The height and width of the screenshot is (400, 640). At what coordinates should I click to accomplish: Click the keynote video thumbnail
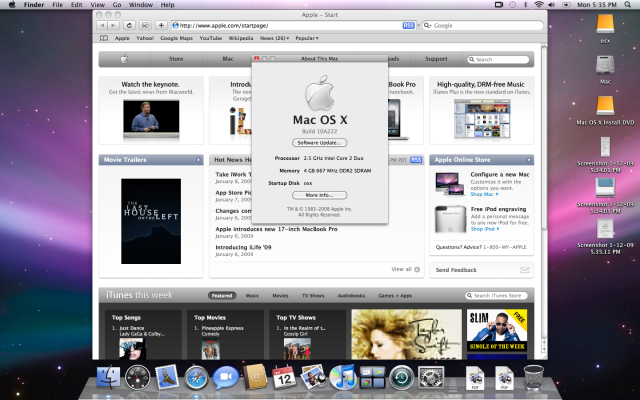[x=151, y=119]
